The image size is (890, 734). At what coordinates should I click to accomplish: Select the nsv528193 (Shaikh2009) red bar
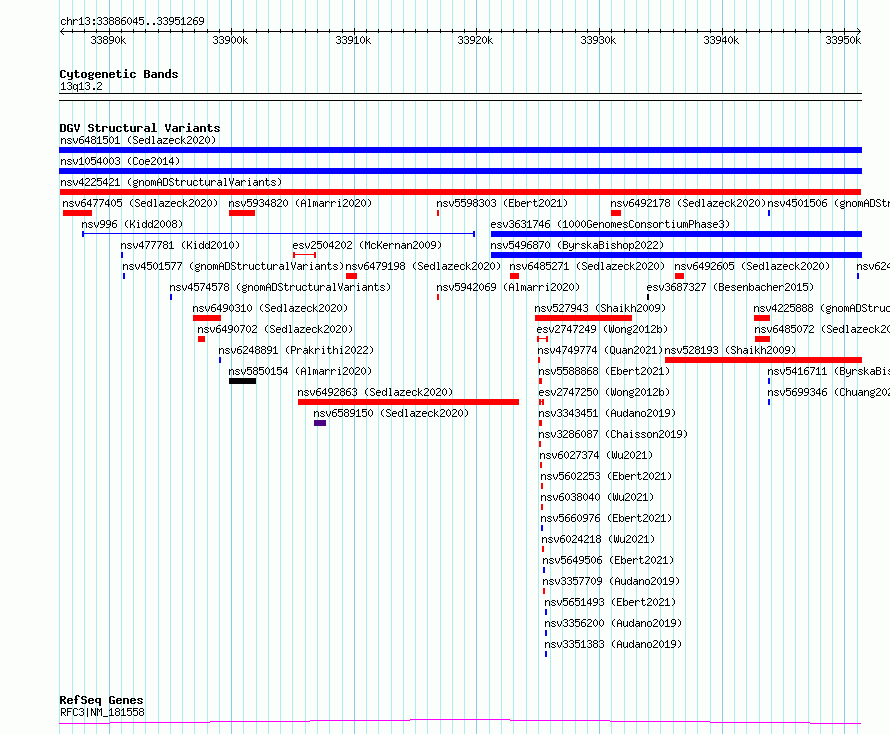click(x=763, y=360)
